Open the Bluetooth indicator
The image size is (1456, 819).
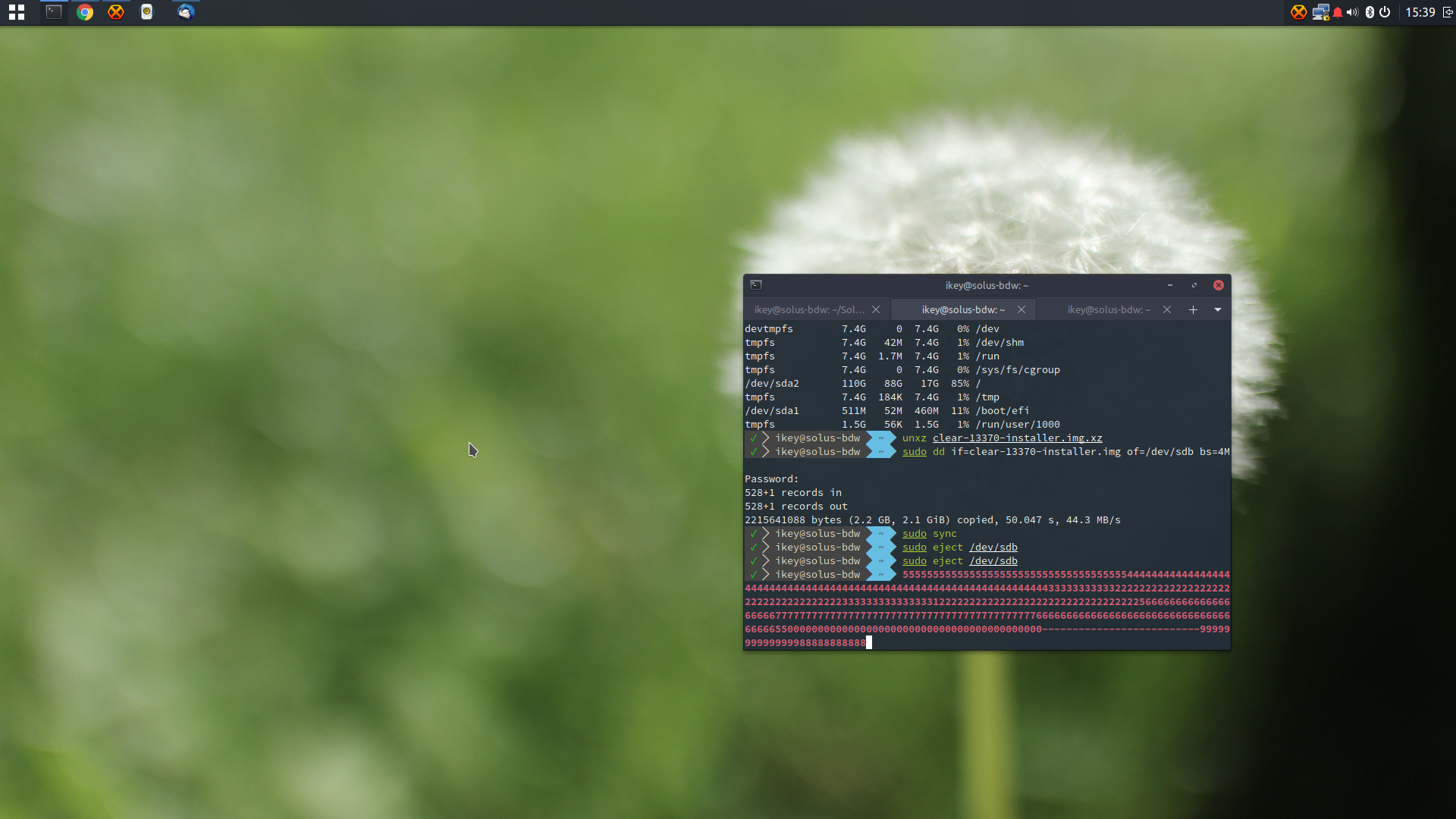point(1370,12)
